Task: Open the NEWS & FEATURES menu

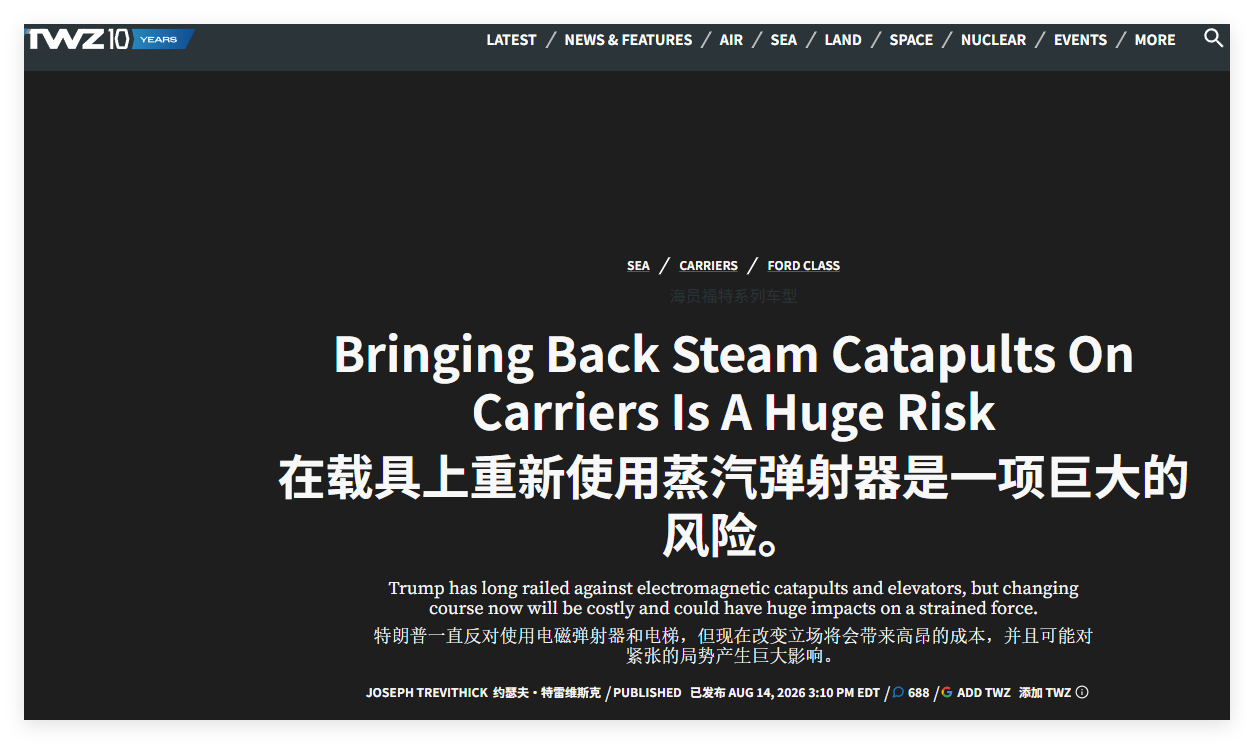Action: [x=628, y=40]
